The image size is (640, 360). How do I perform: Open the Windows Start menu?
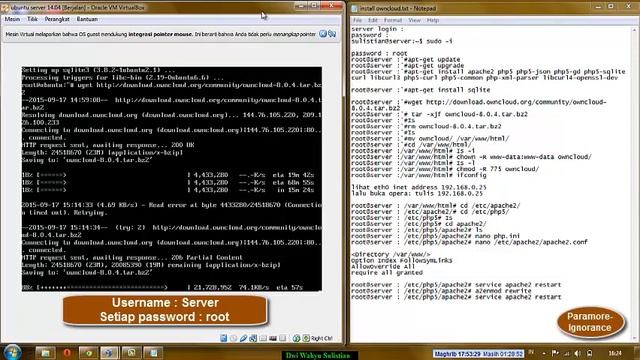tap(12, 352)
